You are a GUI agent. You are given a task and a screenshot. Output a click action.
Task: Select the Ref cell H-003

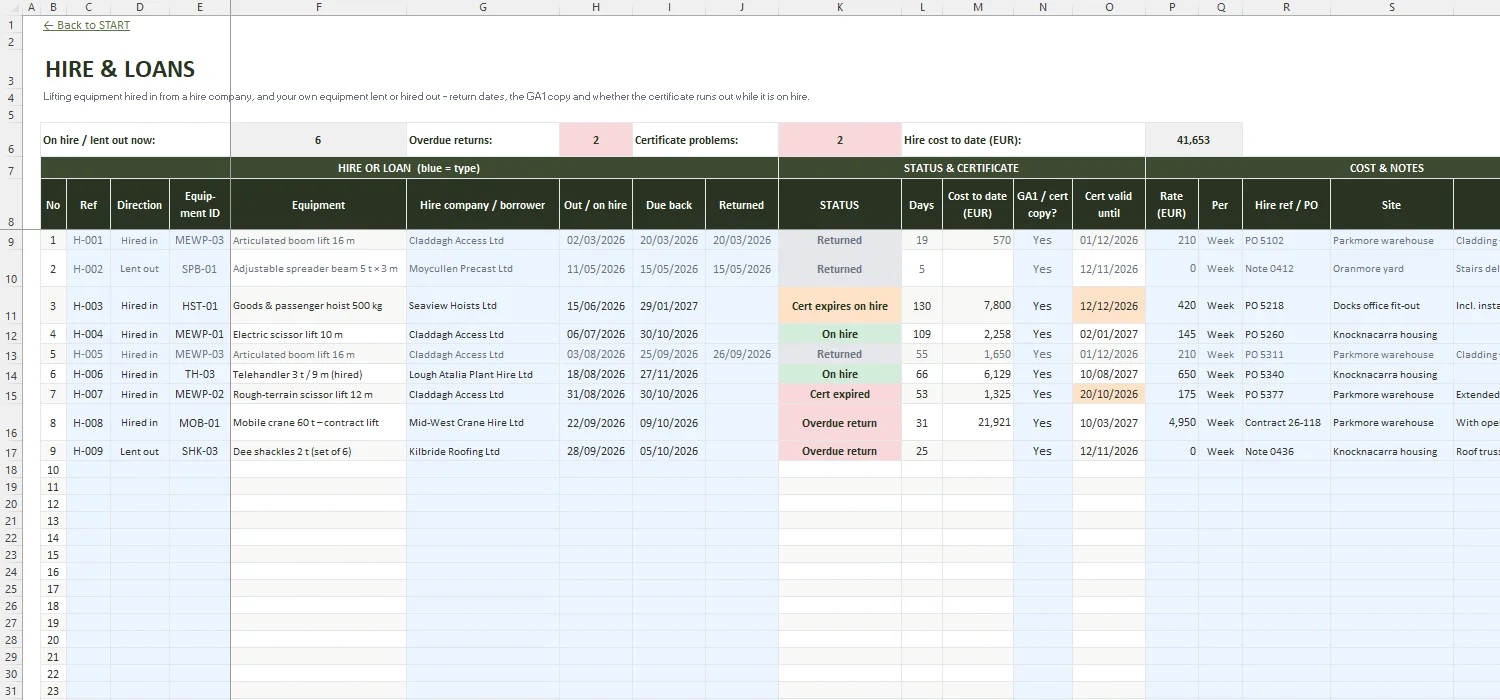tap(88, 306)
